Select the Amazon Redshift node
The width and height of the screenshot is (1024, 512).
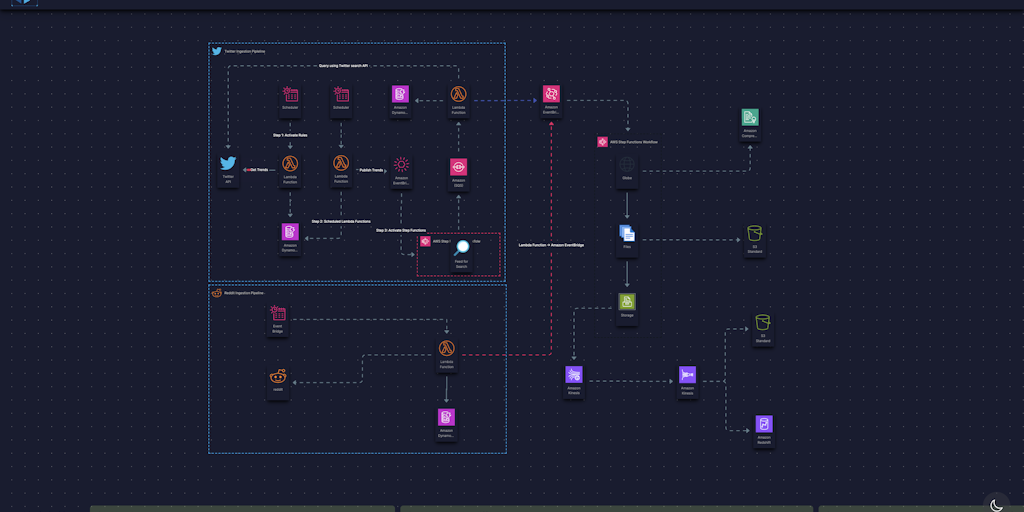pyautogui.click(x=763, y=424)
